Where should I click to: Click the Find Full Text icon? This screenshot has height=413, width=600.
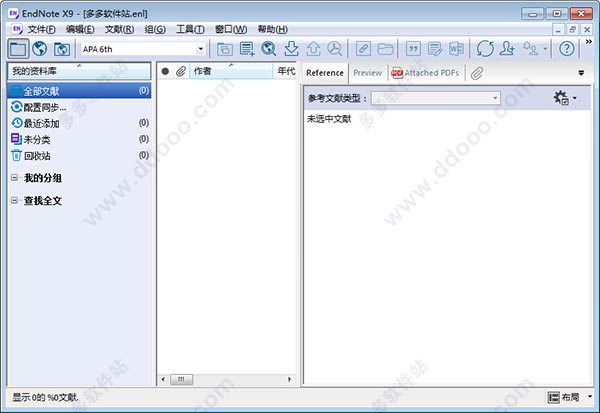click(334, 49)
